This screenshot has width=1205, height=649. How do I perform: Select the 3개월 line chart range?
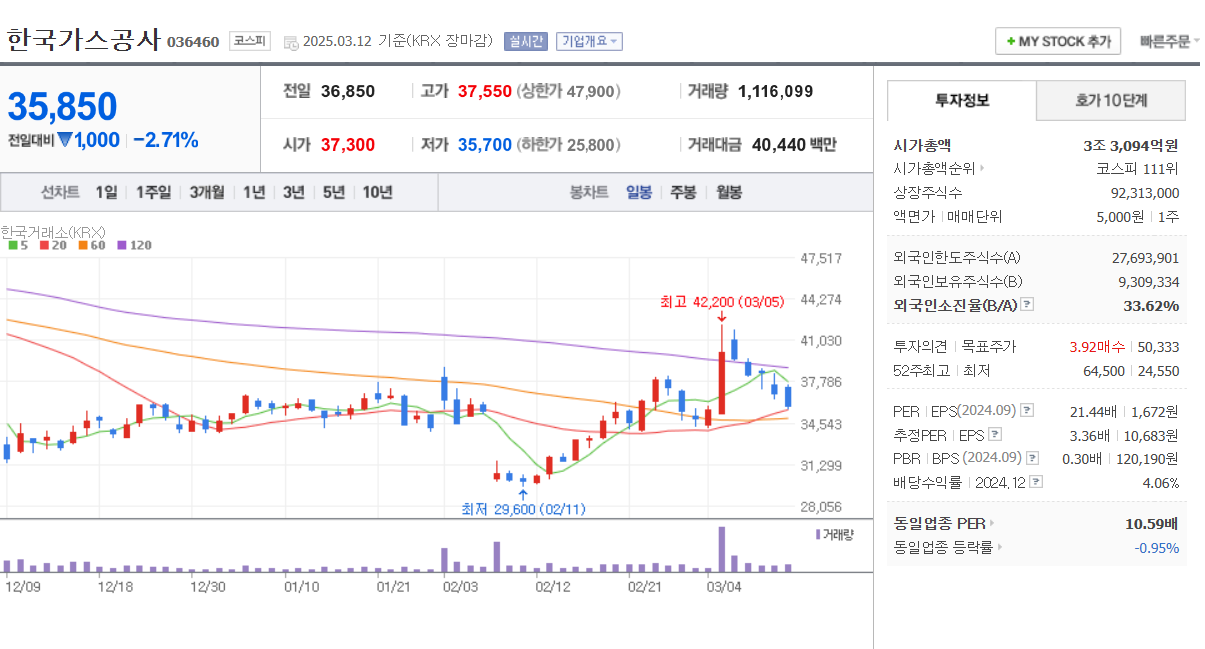point(207,192)
